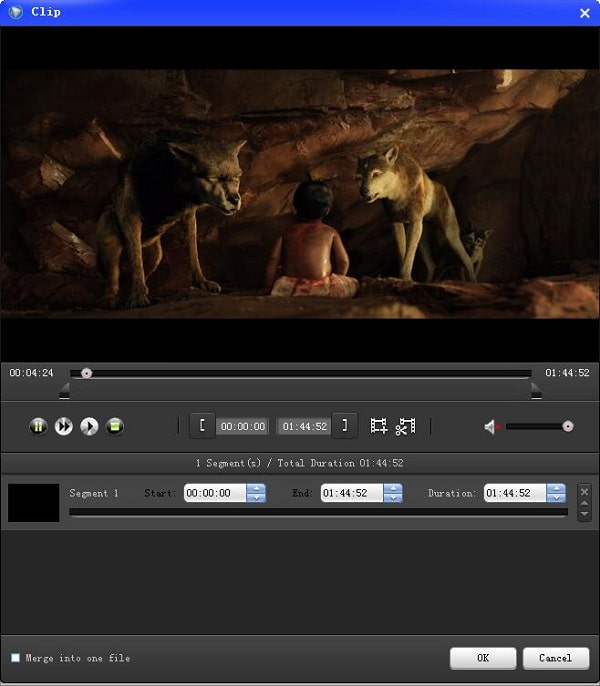Click the current time label 00:04:24
600x686 pixels.
click(32, 373)
